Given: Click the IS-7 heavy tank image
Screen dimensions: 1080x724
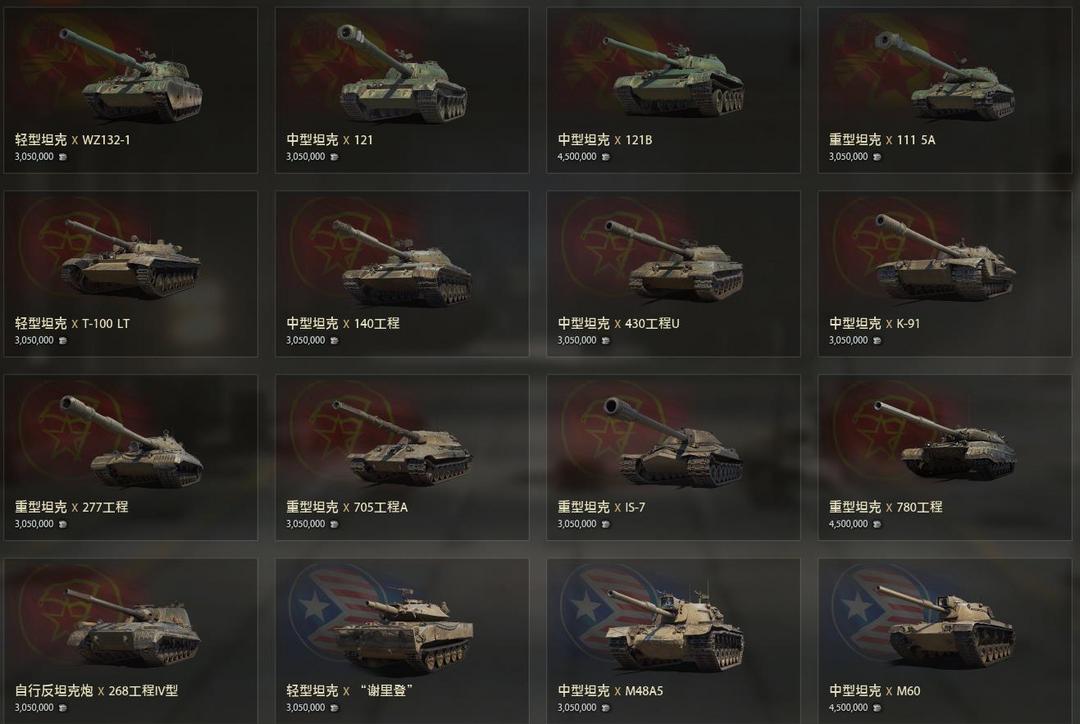Looking at the screenshot, I should [x=679, y=442].
